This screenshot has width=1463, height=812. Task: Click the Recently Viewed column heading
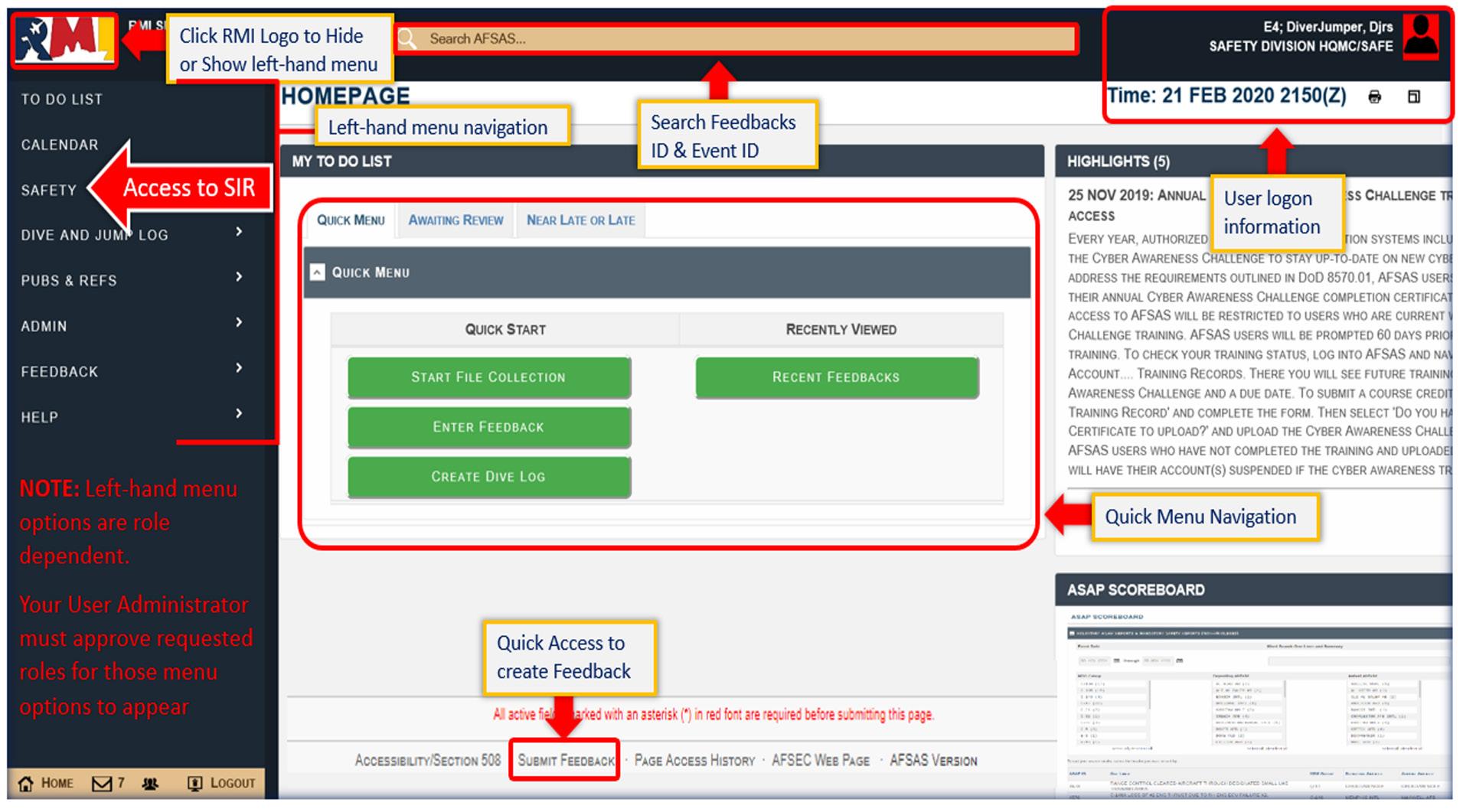841,330
